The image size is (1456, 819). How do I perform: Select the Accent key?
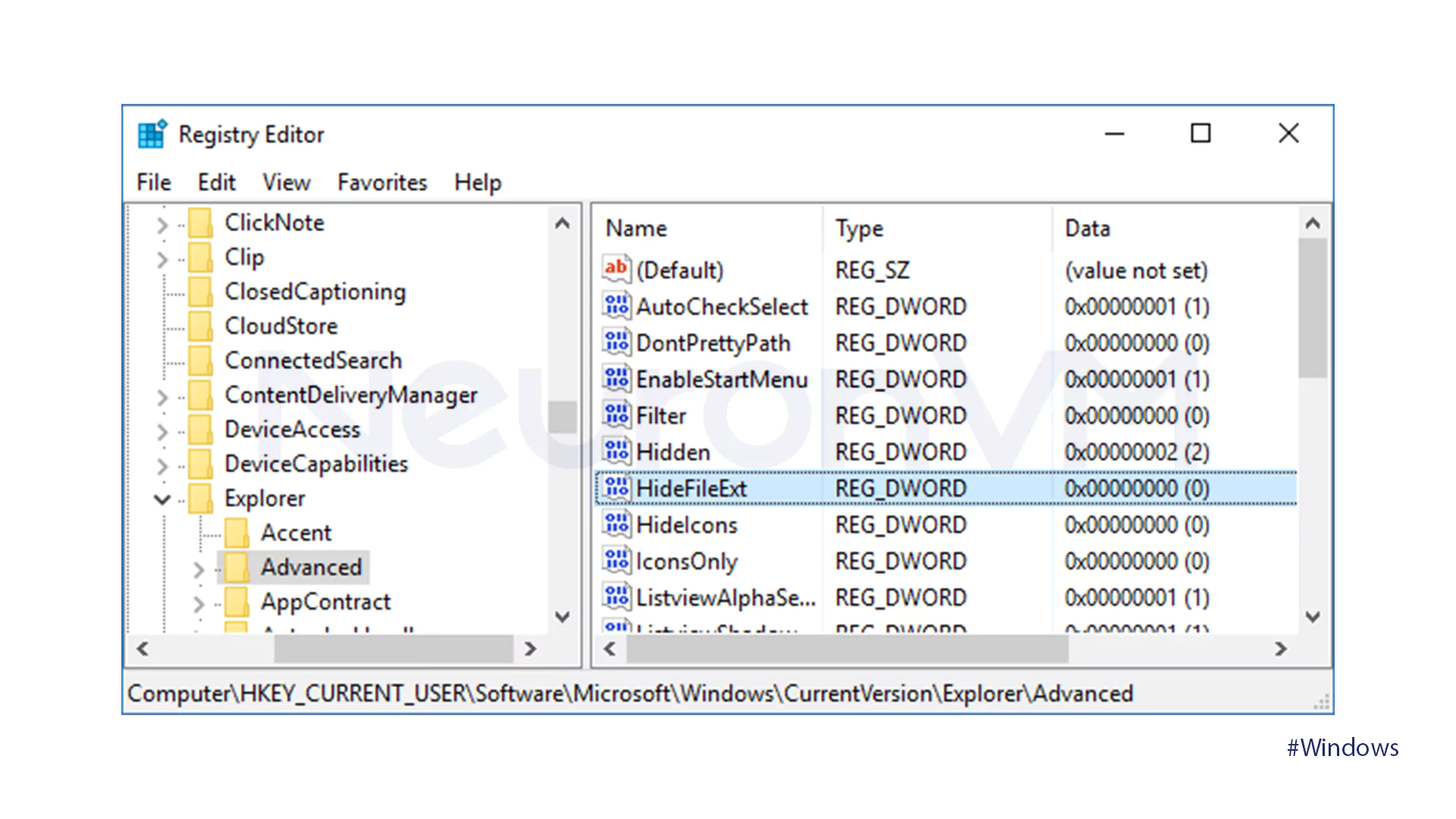tap(296, 532)
